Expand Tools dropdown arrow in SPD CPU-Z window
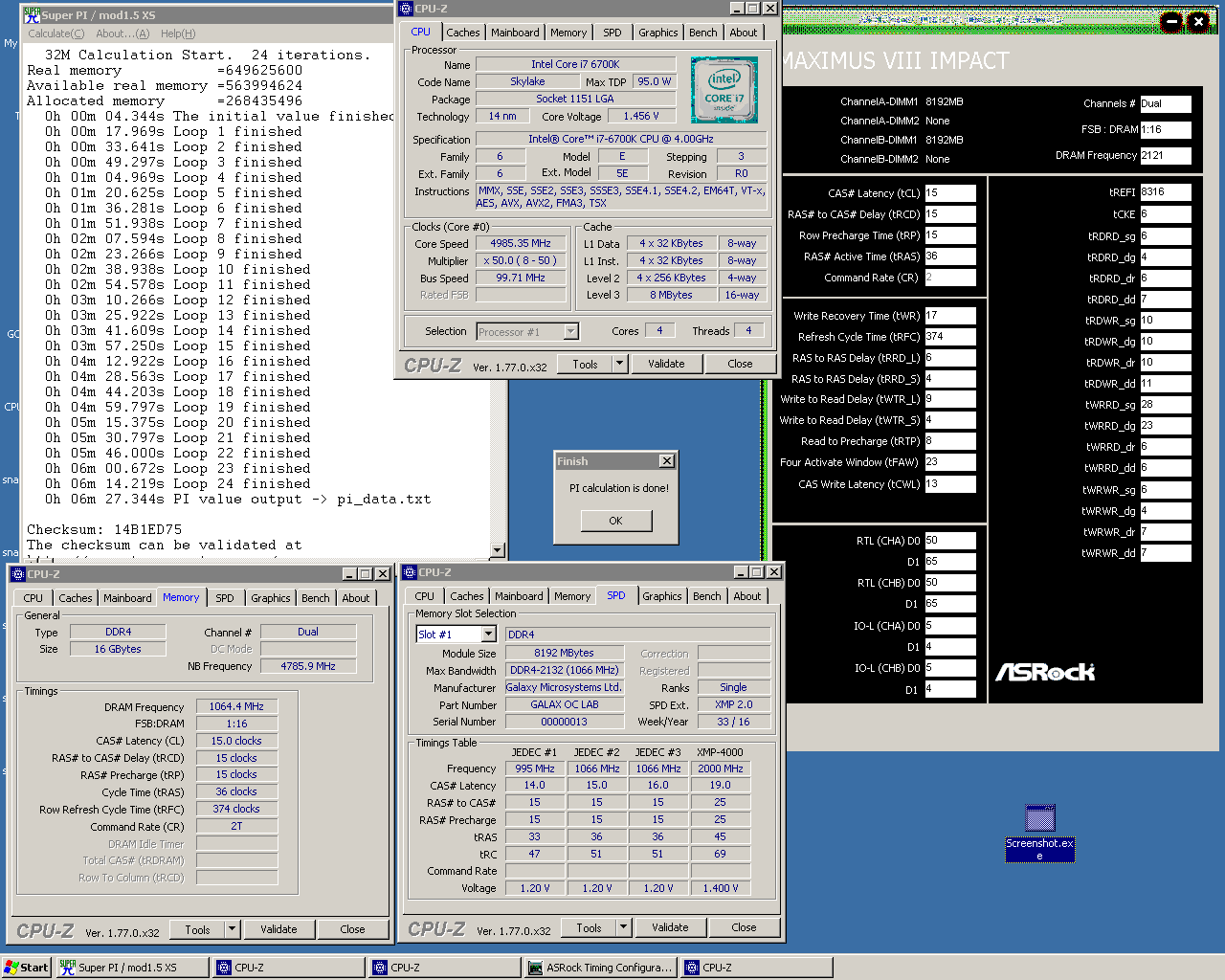 pos(623,927)
